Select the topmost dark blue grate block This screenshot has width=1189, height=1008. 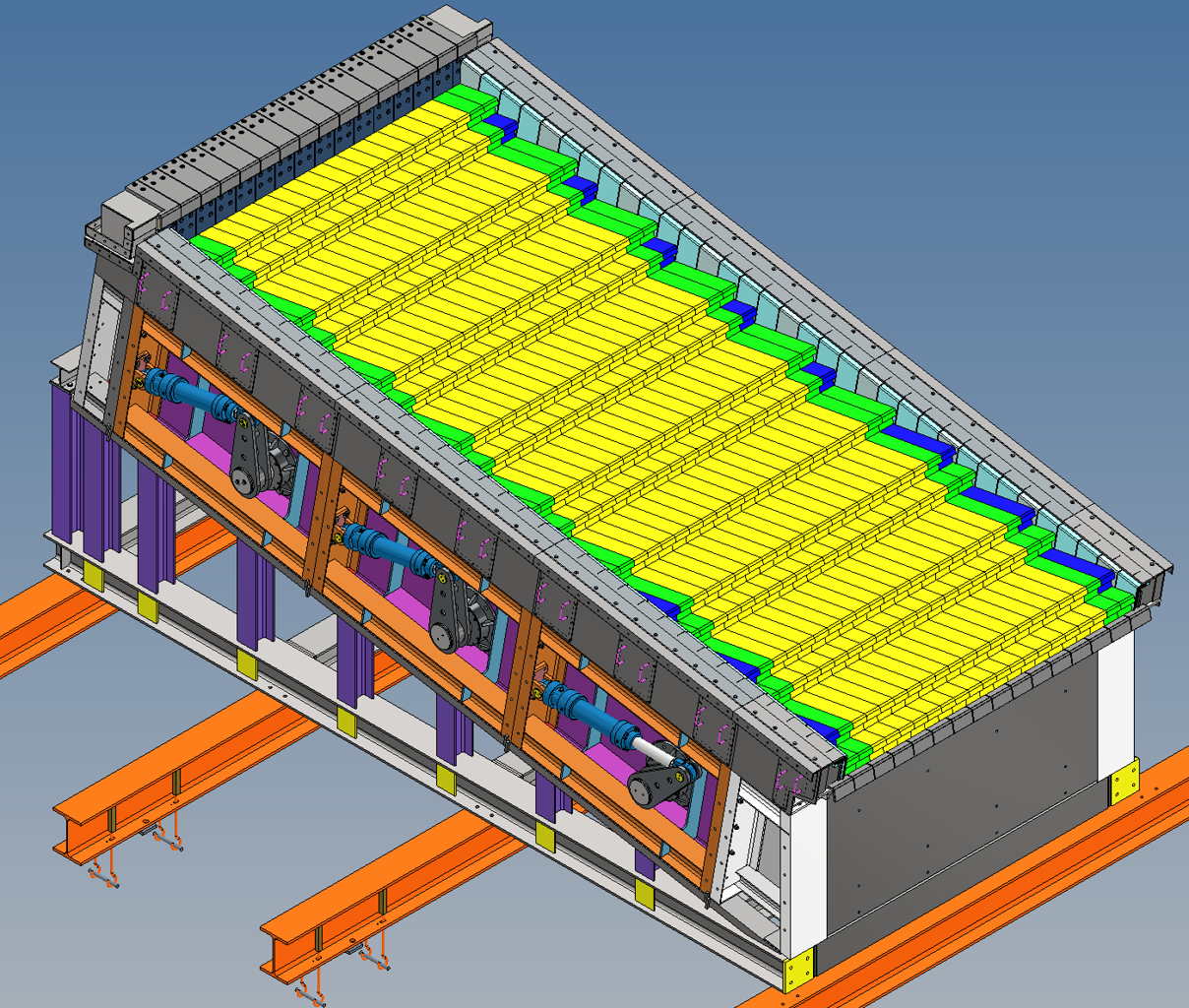pyautogui.click(x=501, y=124)
